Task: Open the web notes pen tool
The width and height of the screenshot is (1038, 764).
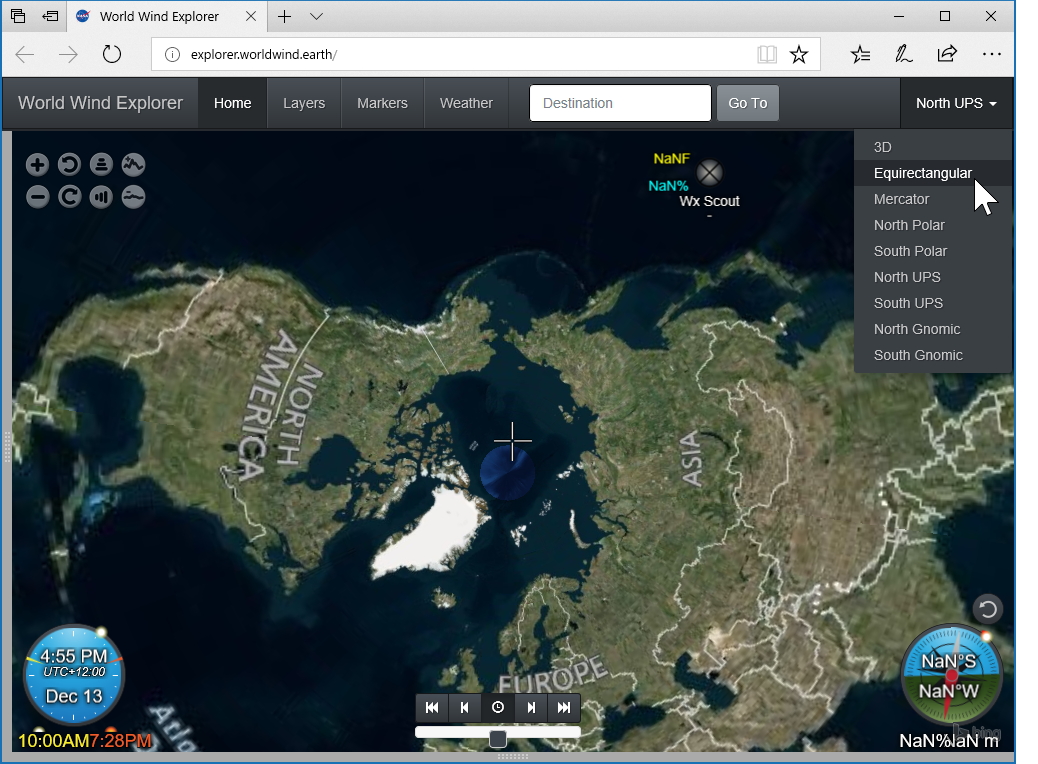Action: click(x=904, y=54)
